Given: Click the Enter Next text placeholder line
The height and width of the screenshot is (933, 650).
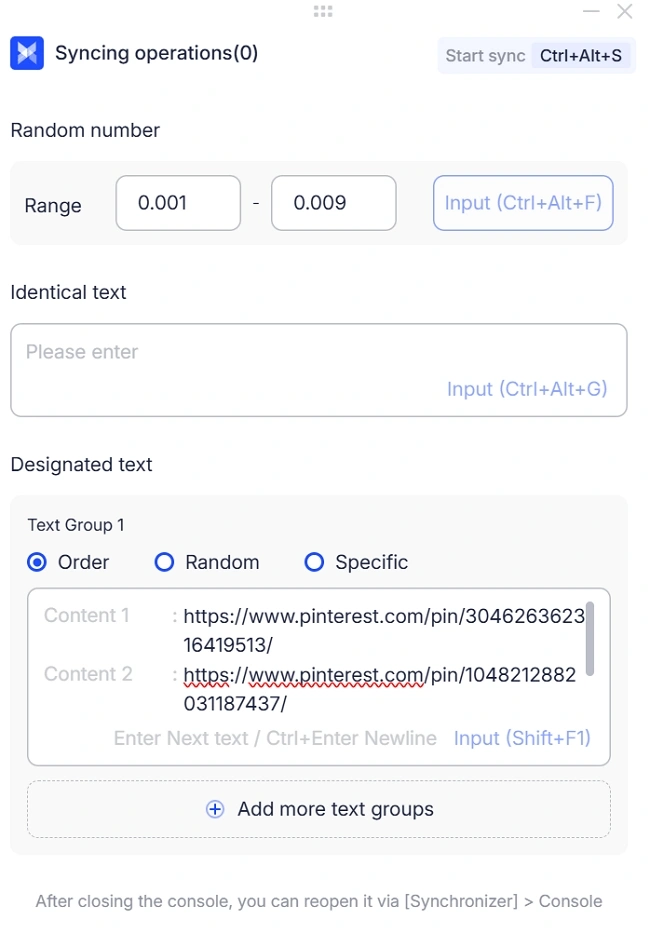Looking at the screenshot, I should [x=275, y=738].
